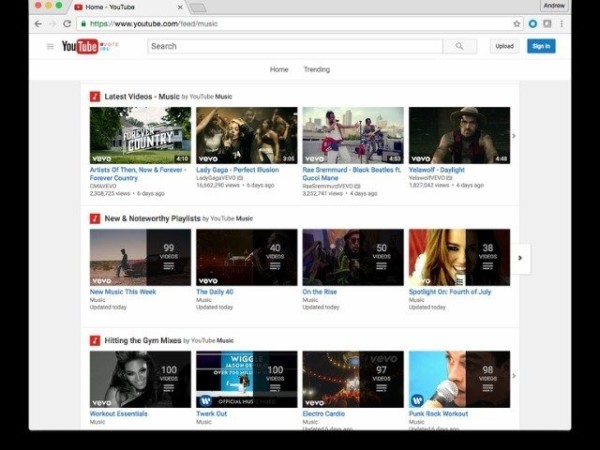Click the browser address bar URL
This screenshot has width=600, height=450.
click(x=154, y=24)
